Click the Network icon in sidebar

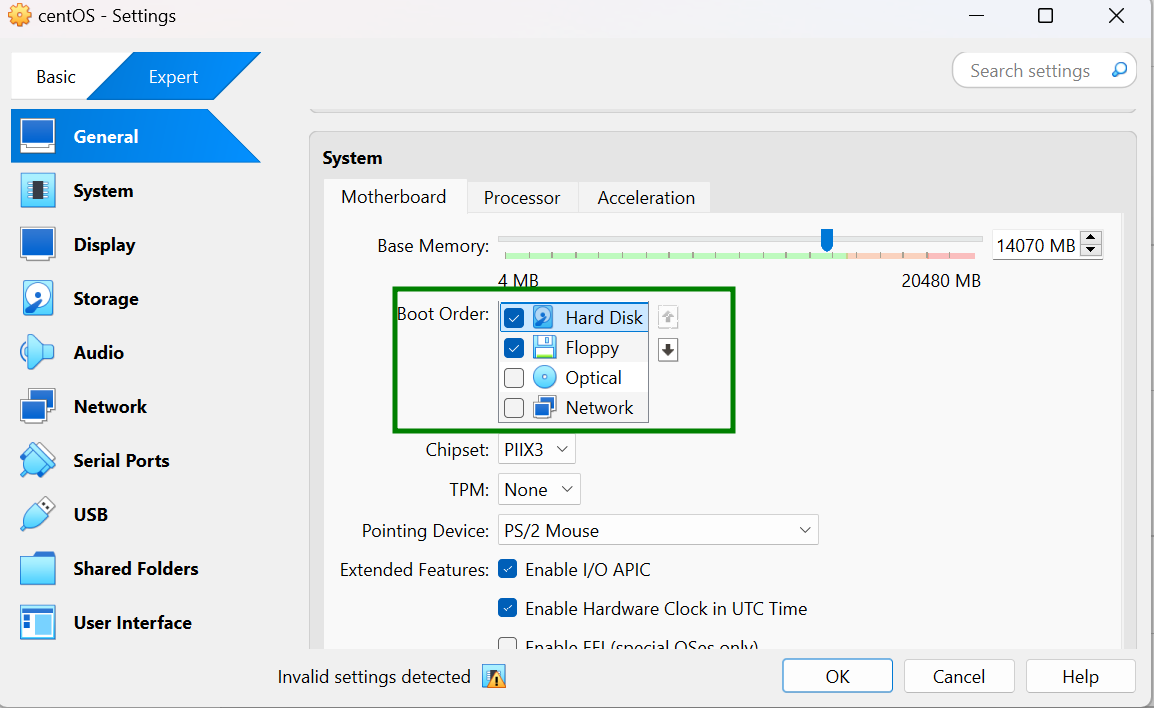tap(38, 406)
